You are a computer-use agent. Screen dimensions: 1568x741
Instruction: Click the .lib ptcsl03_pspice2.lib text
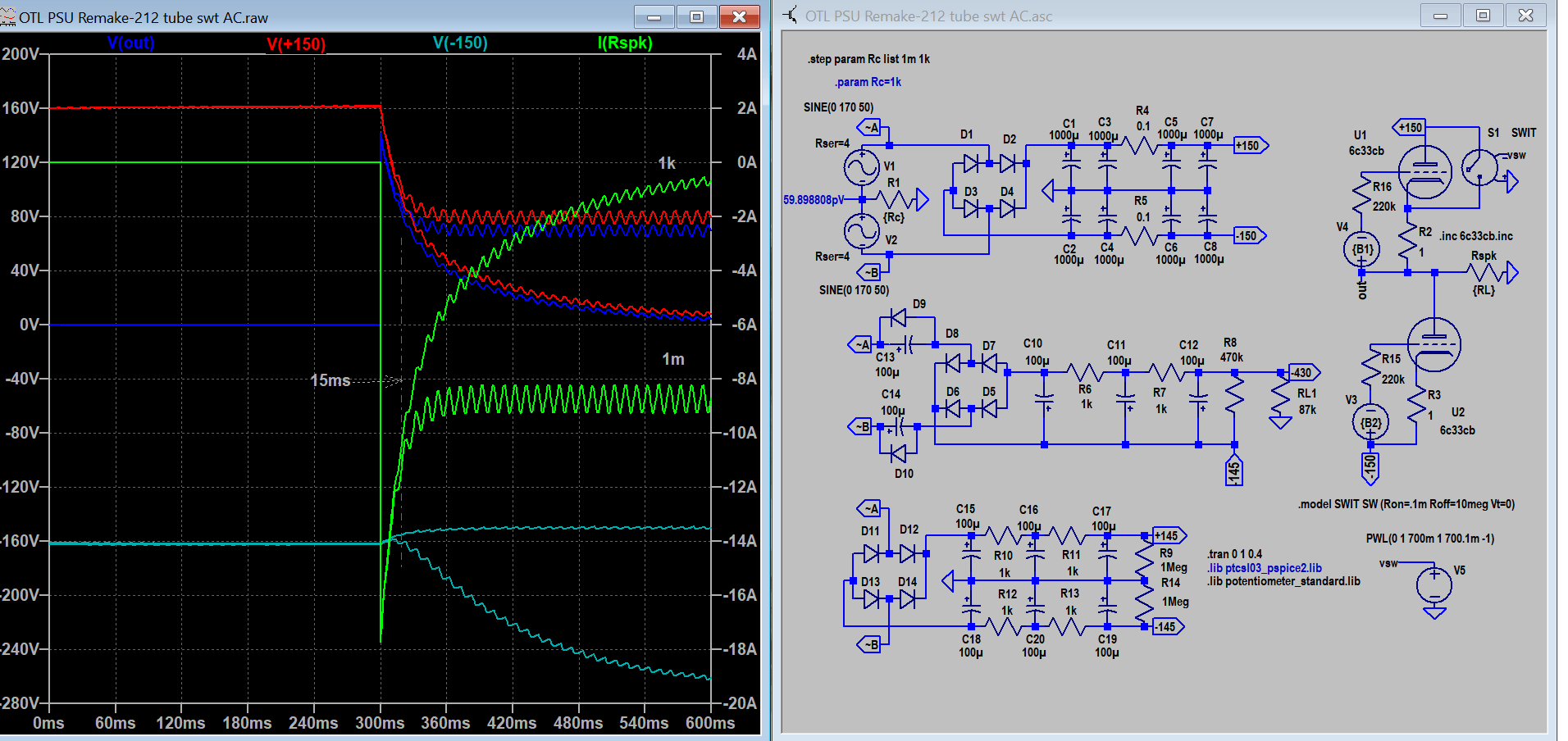click(1265, 568)
